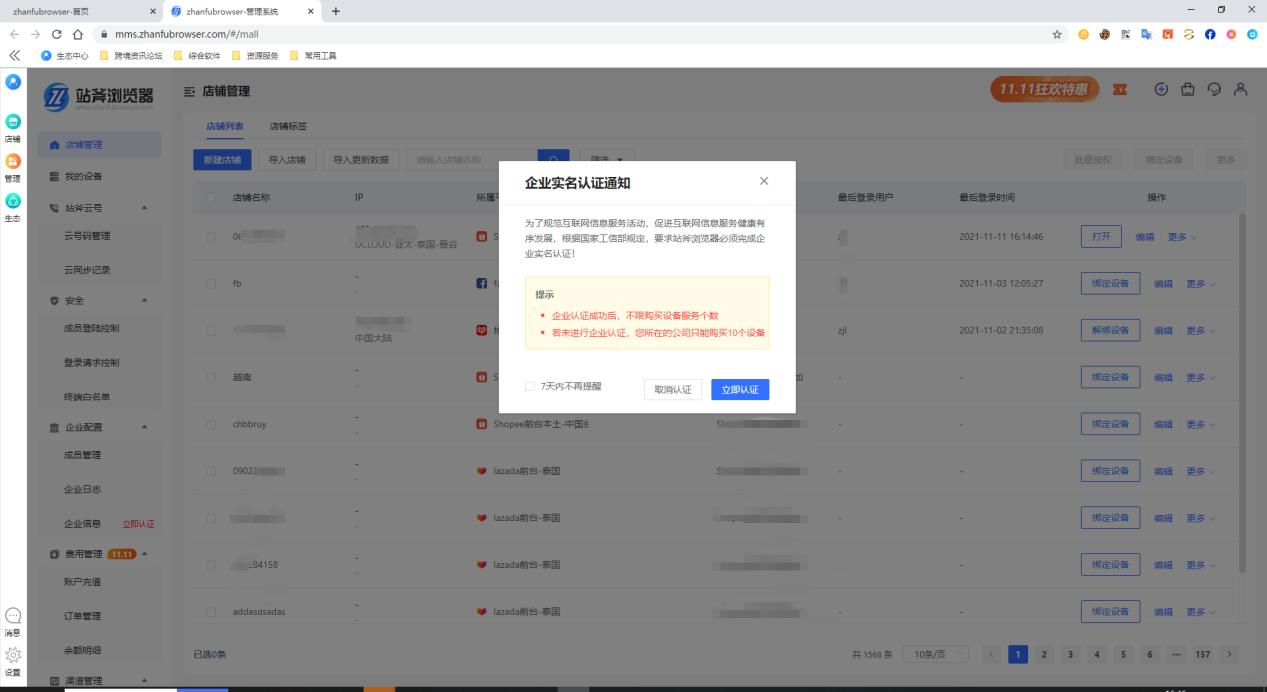Viewport: 1267px width, 692px height.
Task: Click the red 立即认证 link beside 企业信息
Action: (x=138, y=524)
